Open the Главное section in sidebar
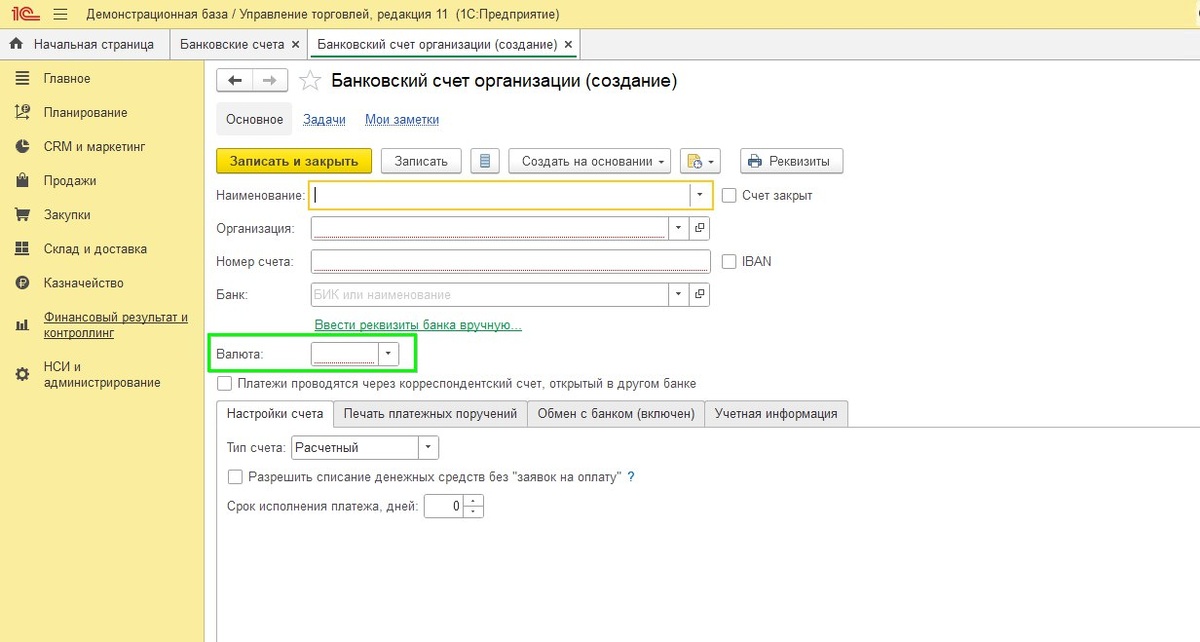 point(67,79)
